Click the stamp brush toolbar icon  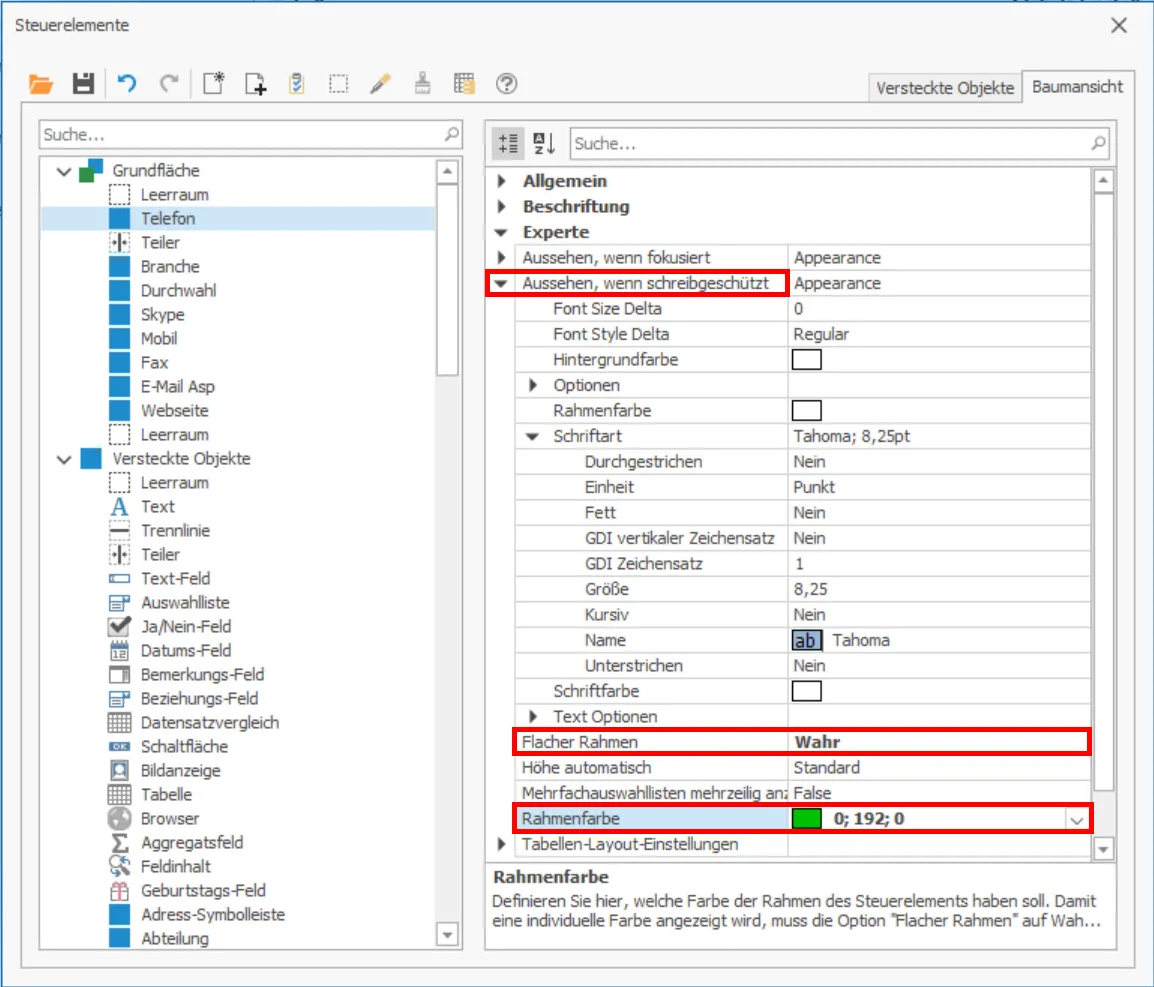pyautogui.click(x=422, y=84)
